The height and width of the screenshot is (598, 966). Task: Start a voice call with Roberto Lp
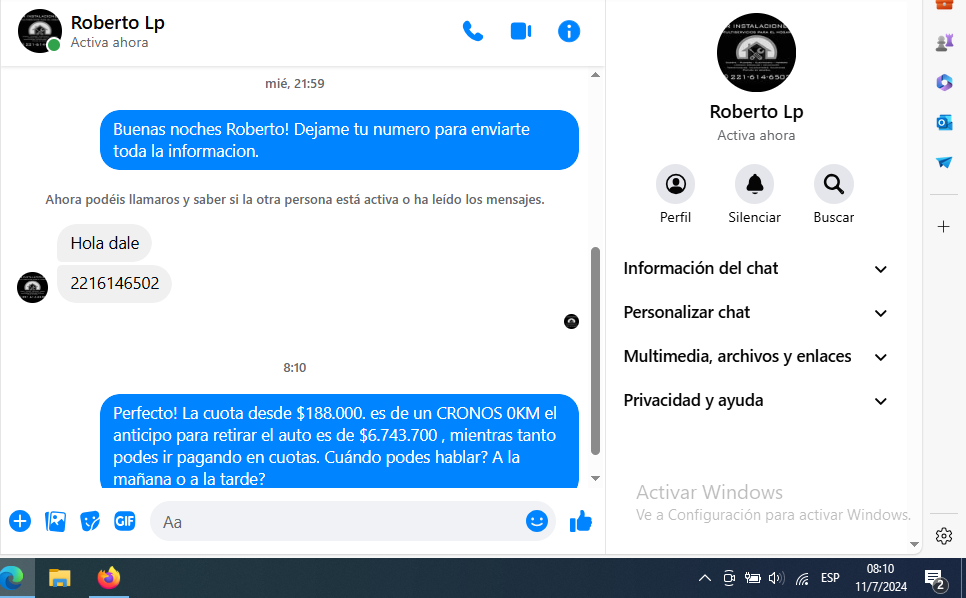coord(473,31)
